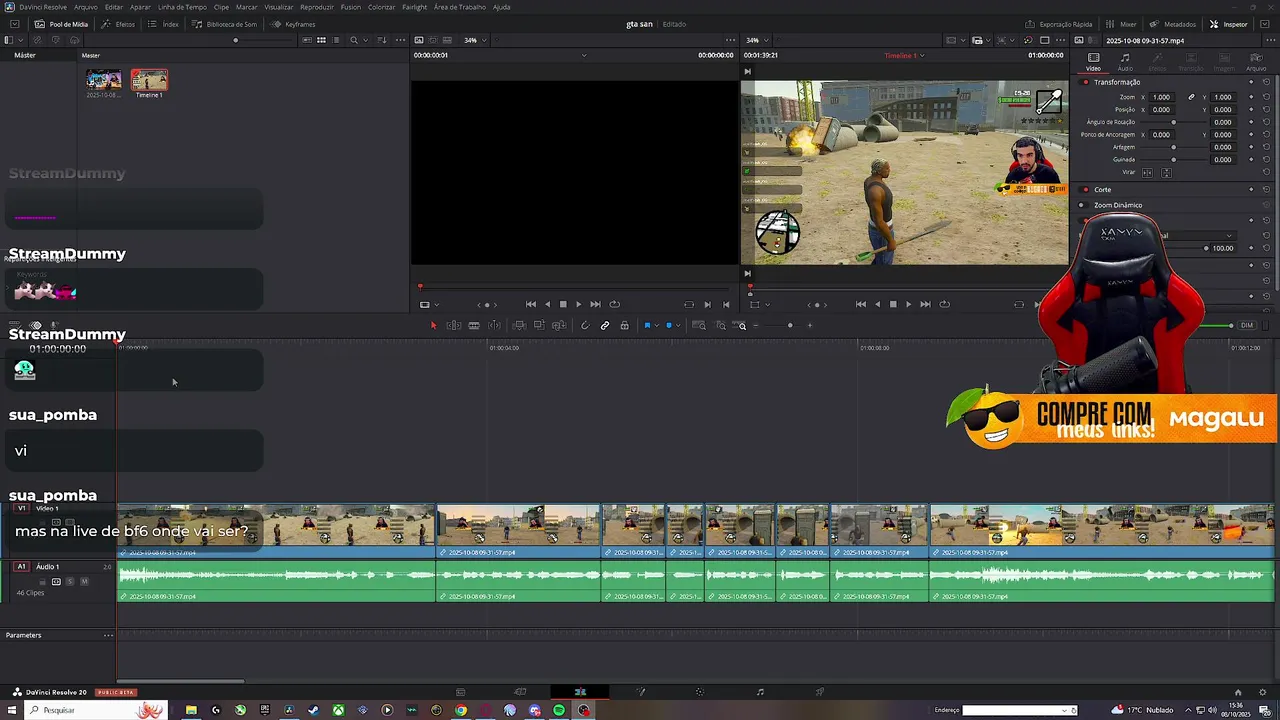Switch to the Áudio inspector tab

[1125, 62]
